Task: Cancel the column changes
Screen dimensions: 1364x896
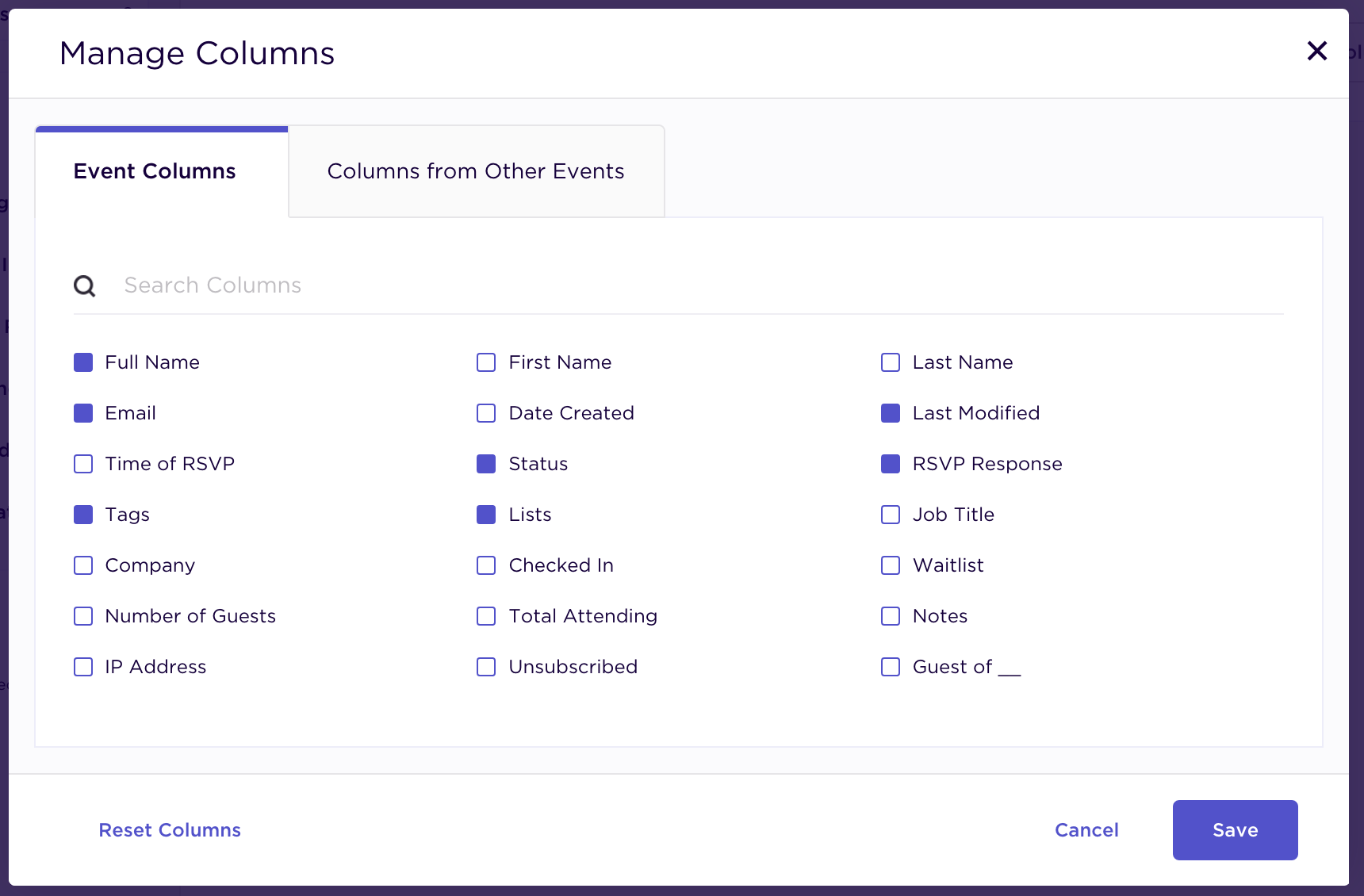Action: (1086, 830)
